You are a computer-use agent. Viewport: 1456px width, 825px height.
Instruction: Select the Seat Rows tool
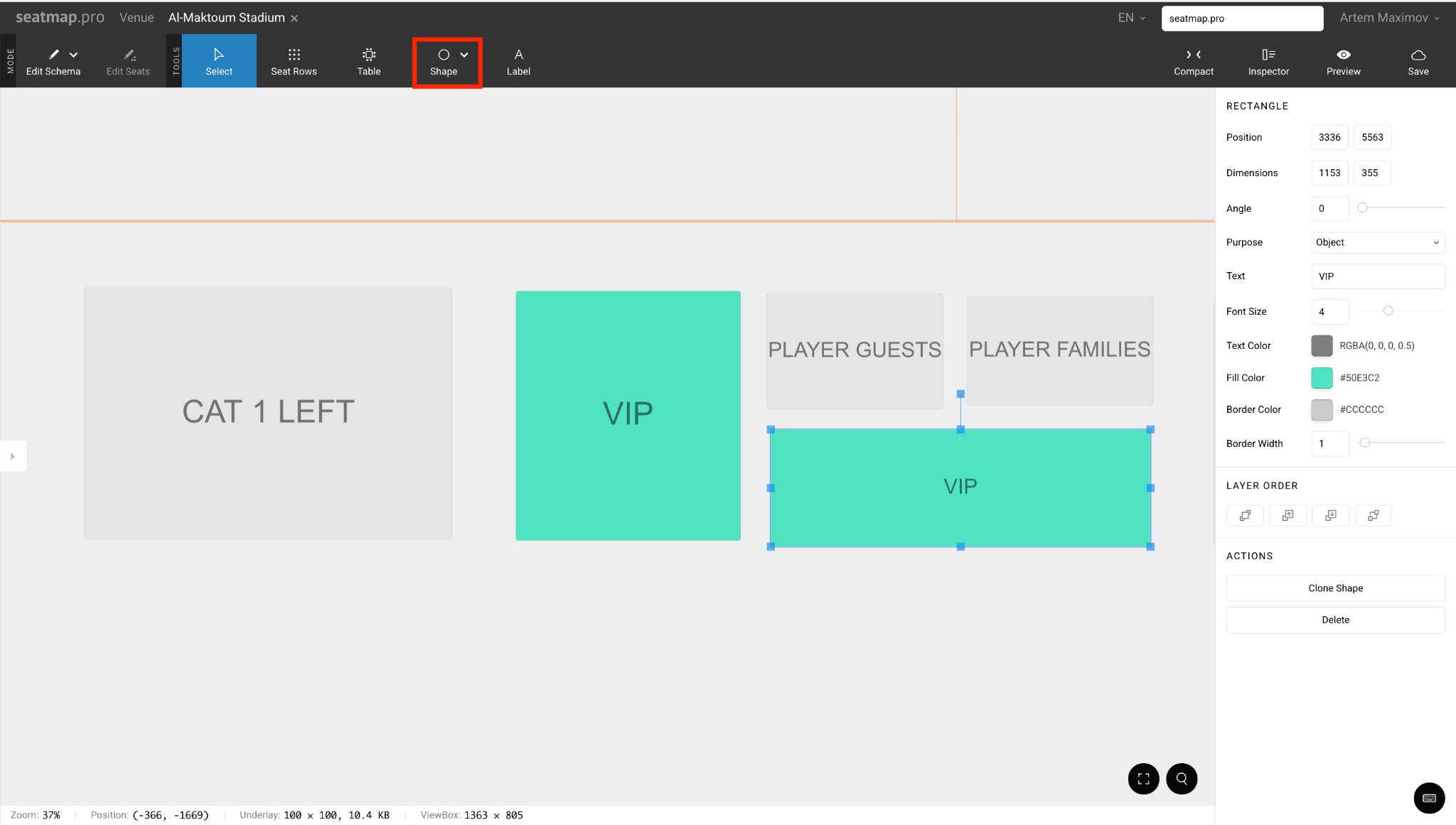pyautogui.click(x=294, y=62)
